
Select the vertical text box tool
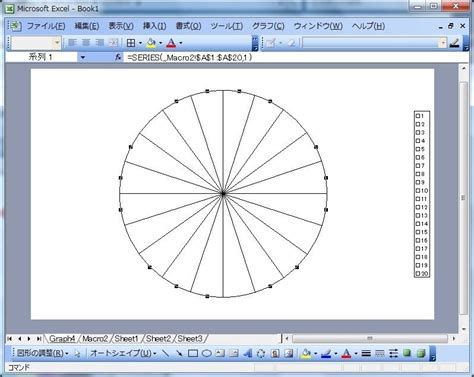point(234,353)
